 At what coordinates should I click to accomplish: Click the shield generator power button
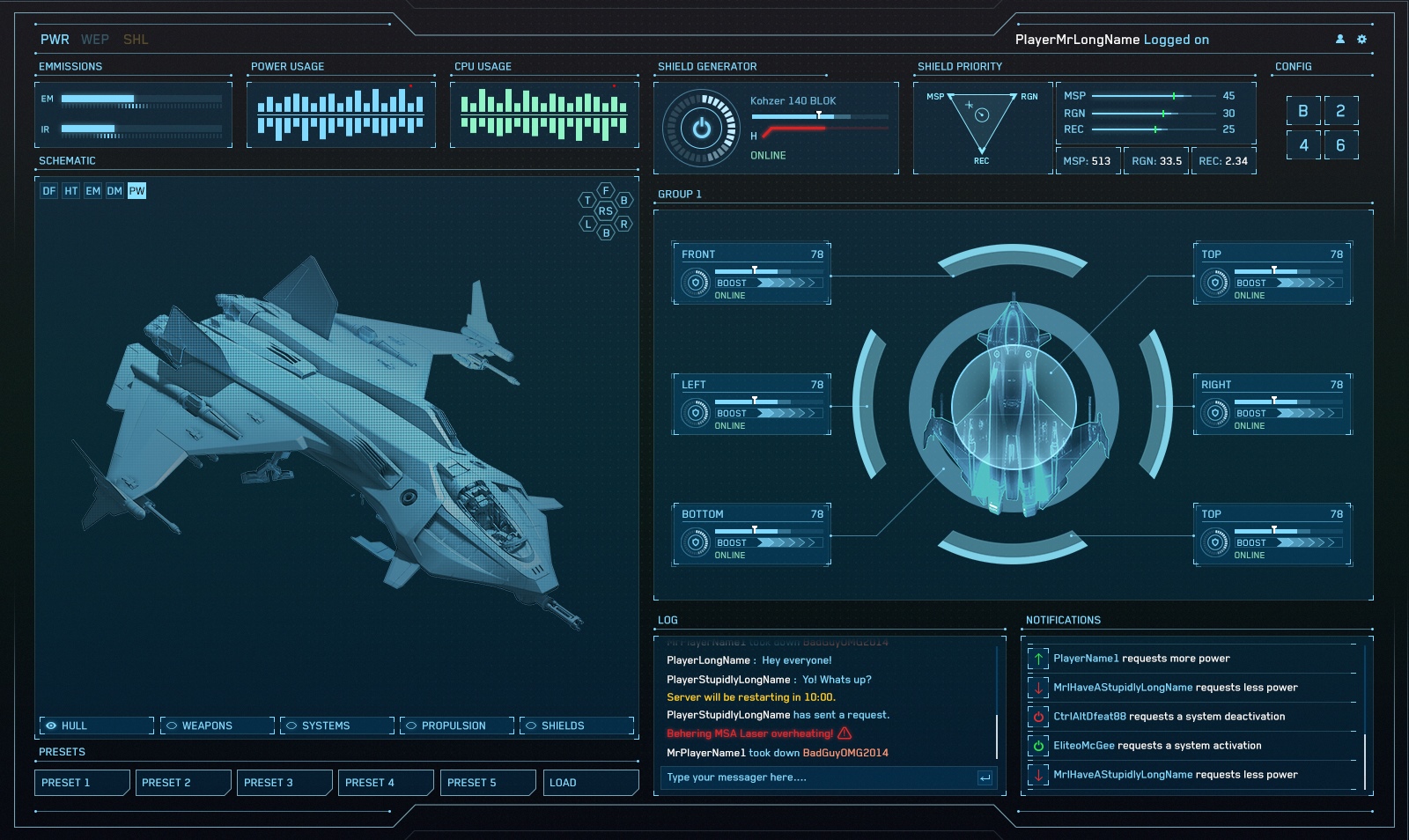click(x=701, y=129)
